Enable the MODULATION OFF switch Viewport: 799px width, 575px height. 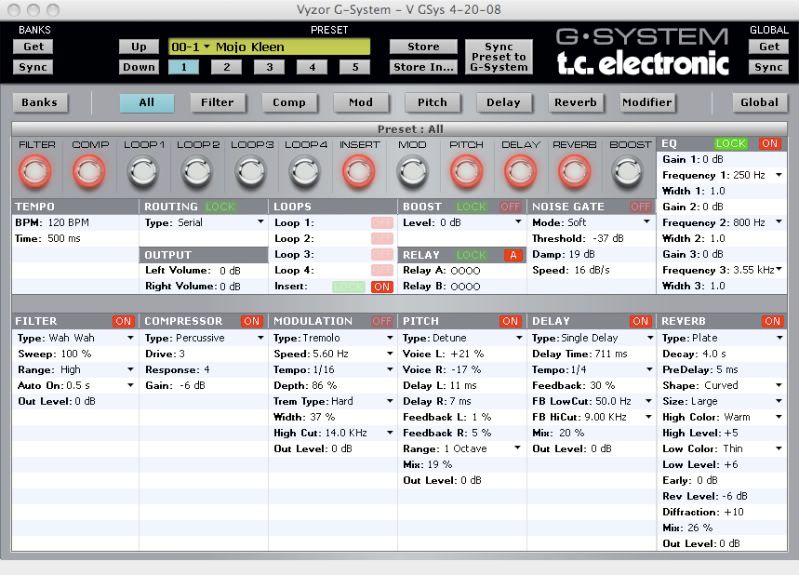(x=382, y=321)
